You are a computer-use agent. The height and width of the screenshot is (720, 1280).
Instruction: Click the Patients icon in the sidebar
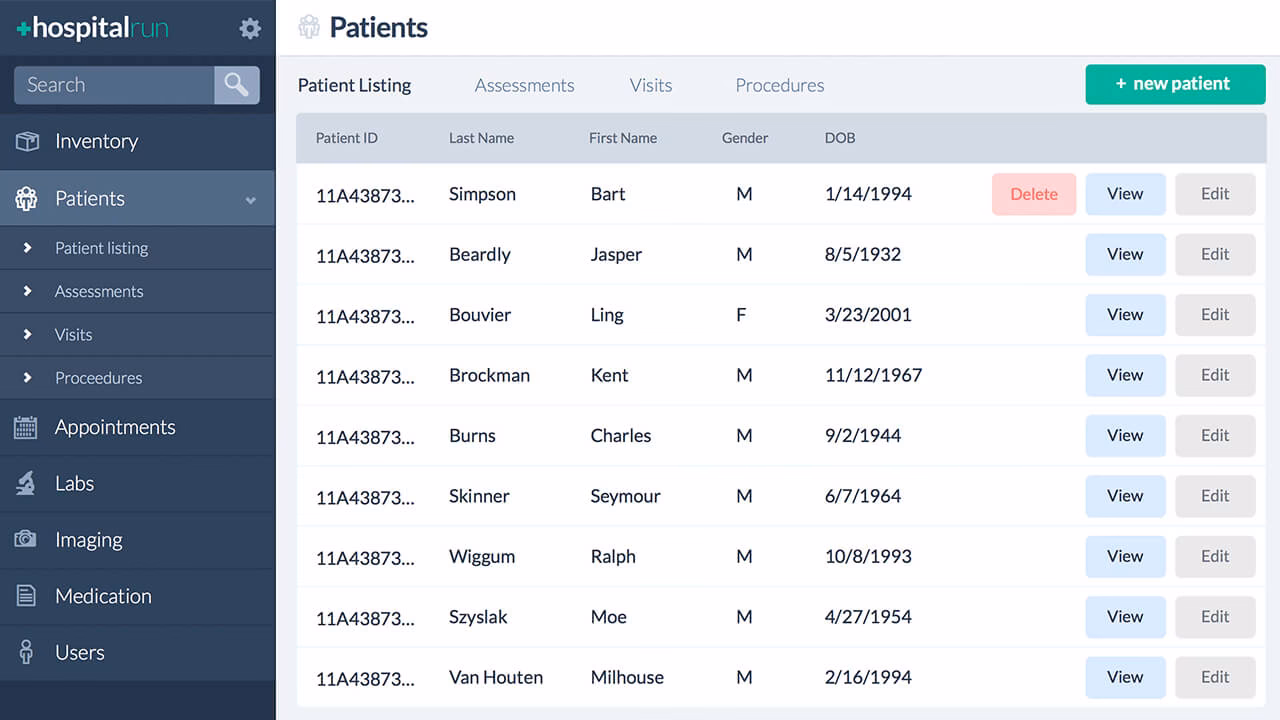[27, 198]
